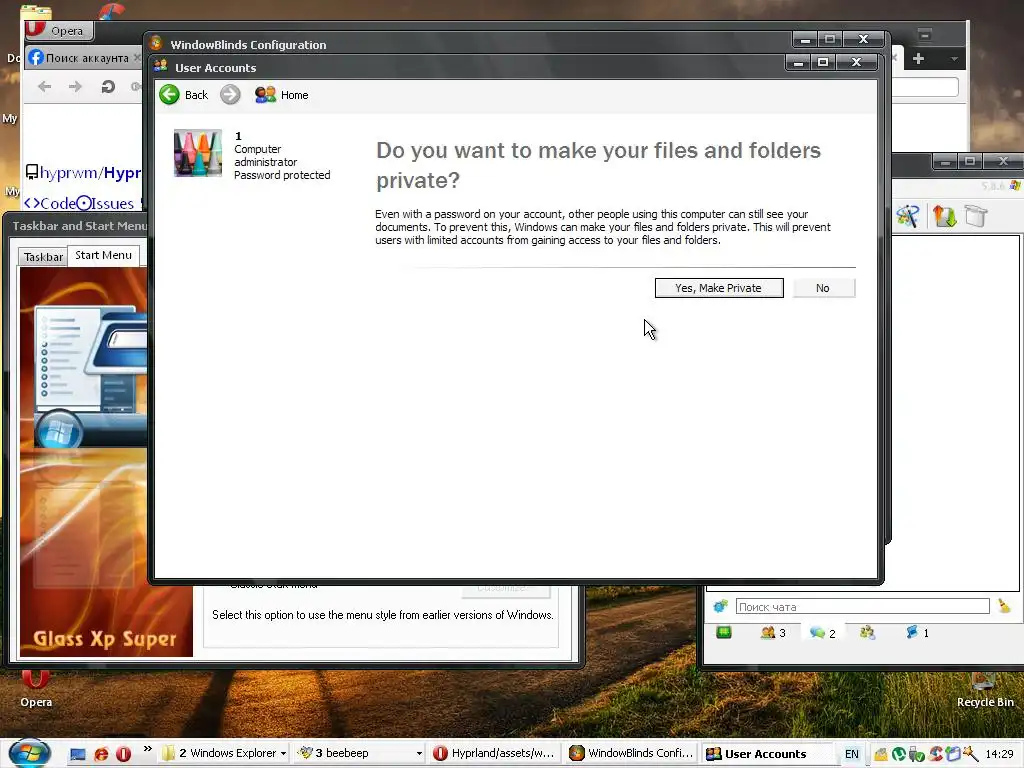Decline with the No button
This screenshot has width=1024, height=768.
[x=824, y=288]
